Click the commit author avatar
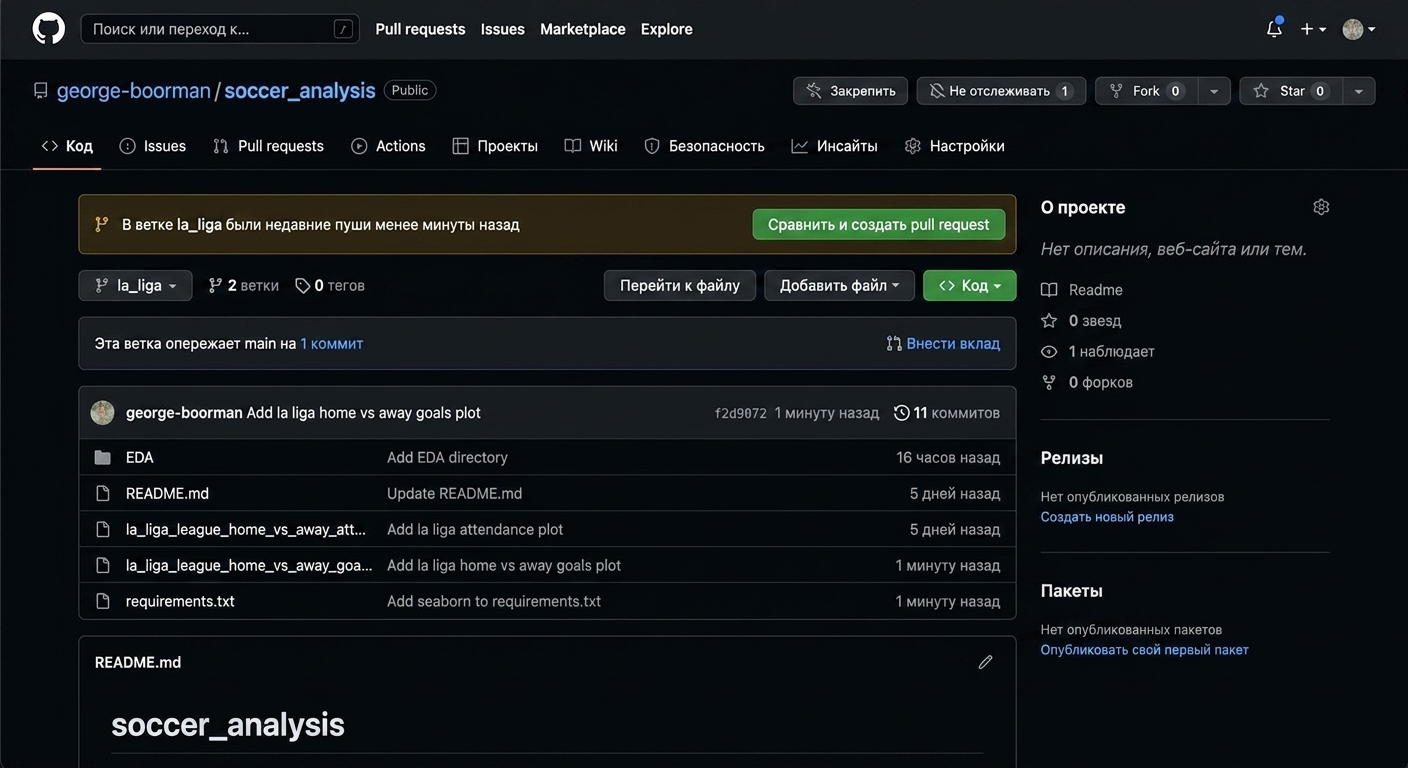 [x=102, y=412]
